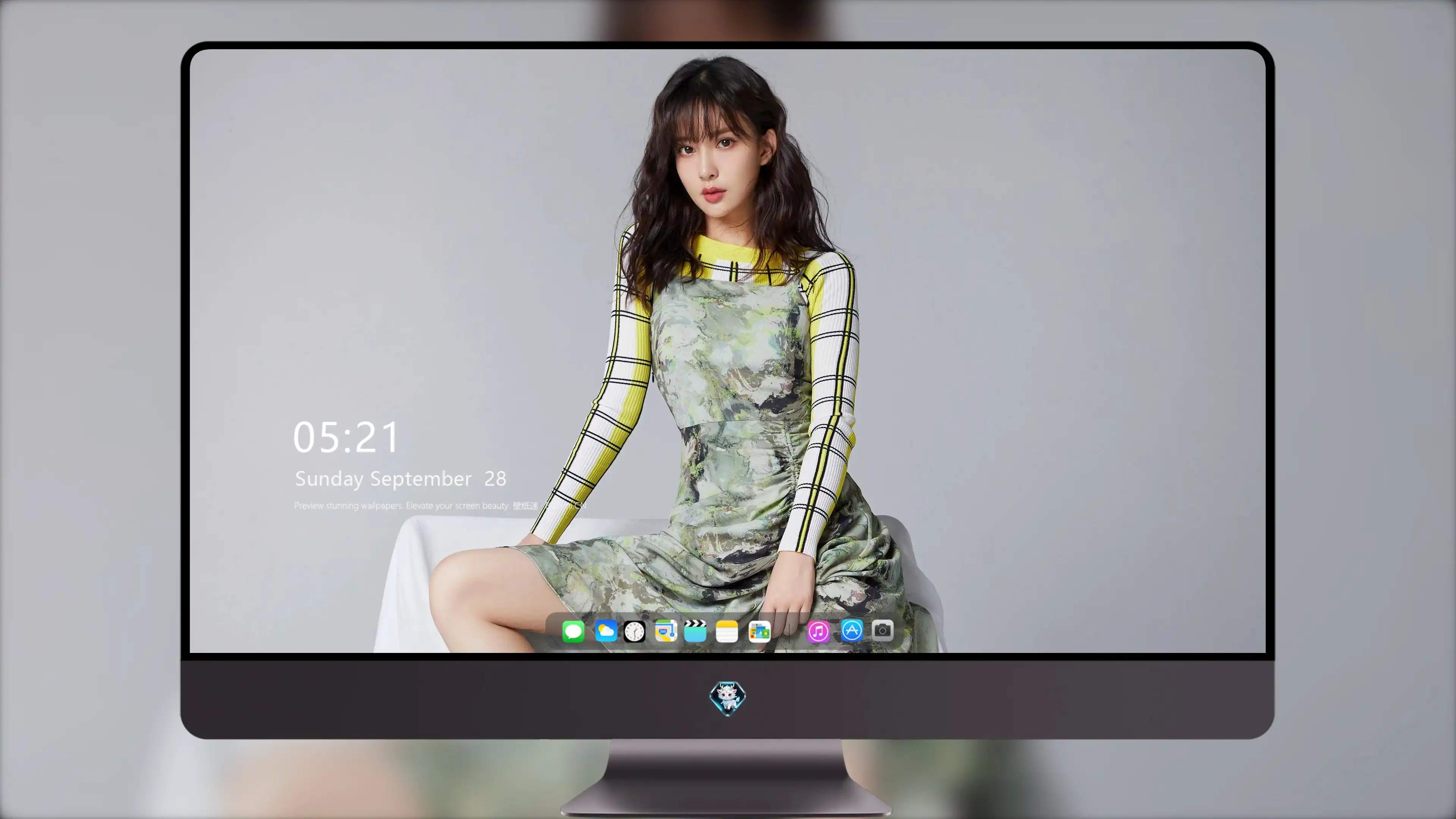Open the Videos clapperboard app

tap(695, 631)
